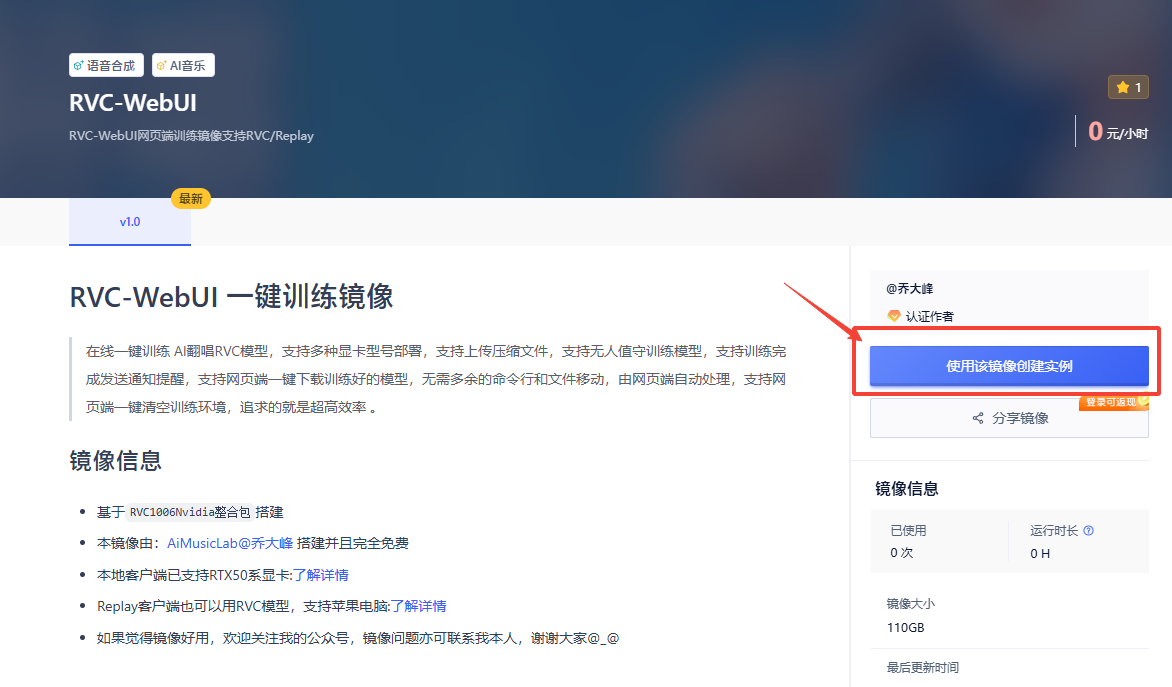The height and width of the screenshot is (687, 1172).
Task: Click the star favorite icon
Action: click(x=1123, y=87)
